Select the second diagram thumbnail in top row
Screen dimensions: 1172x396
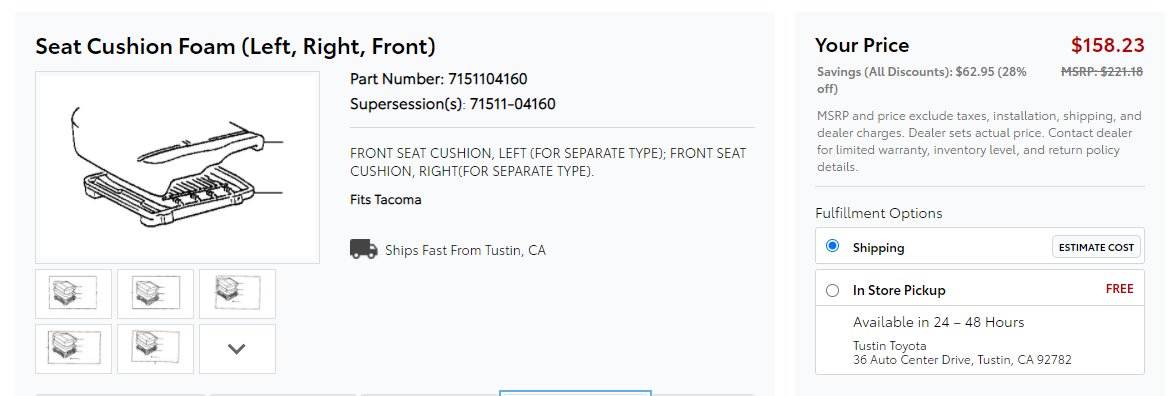tap(155, 294)
